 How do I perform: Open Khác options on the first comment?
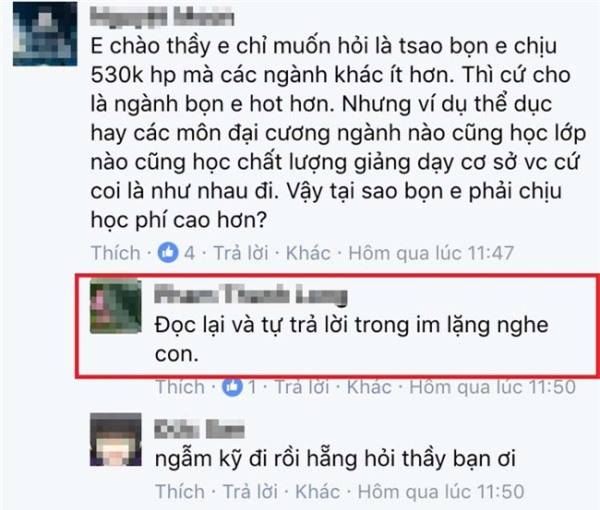(308, 253)
